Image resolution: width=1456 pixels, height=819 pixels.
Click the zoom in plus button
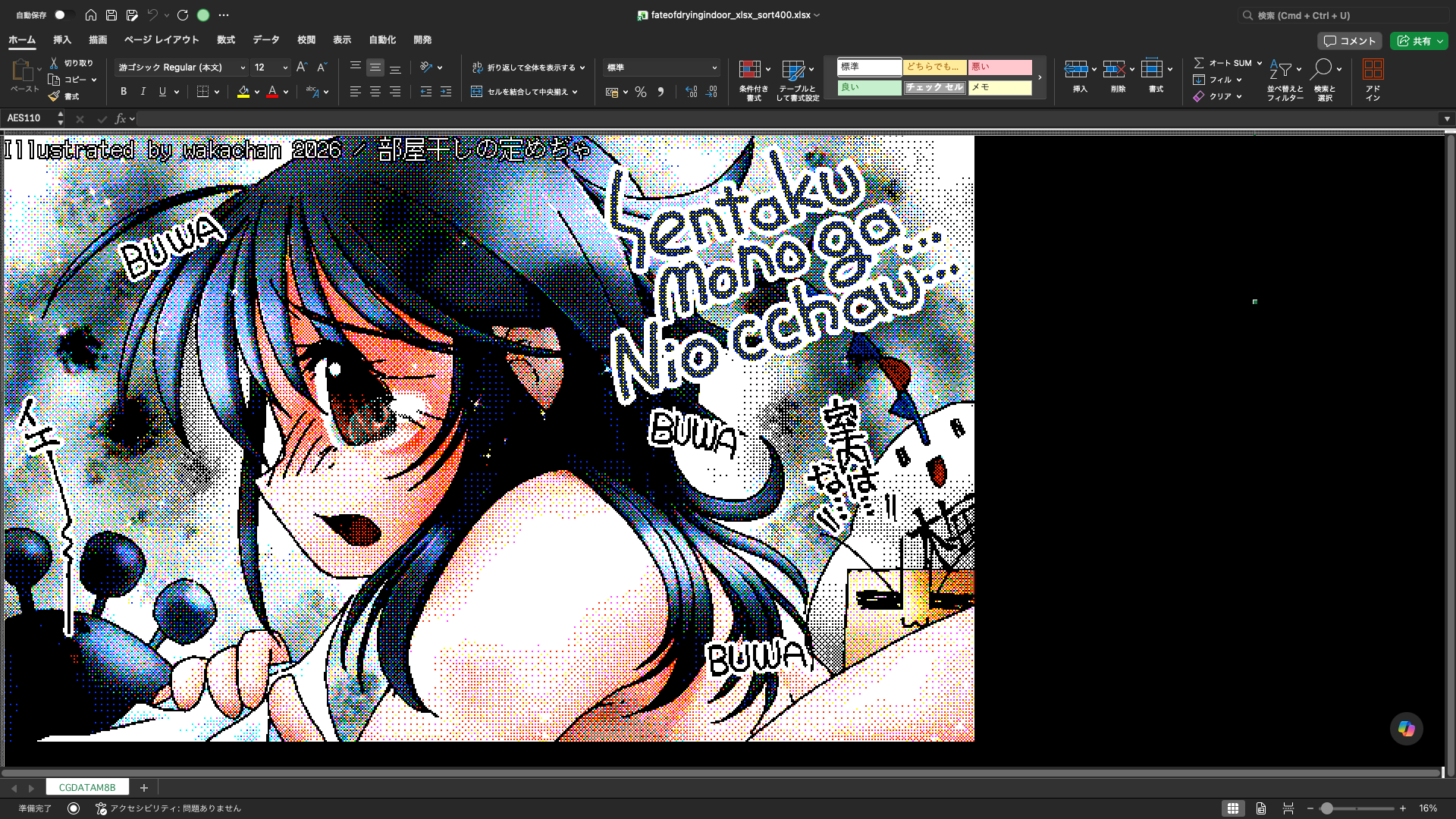[1403, 808]
